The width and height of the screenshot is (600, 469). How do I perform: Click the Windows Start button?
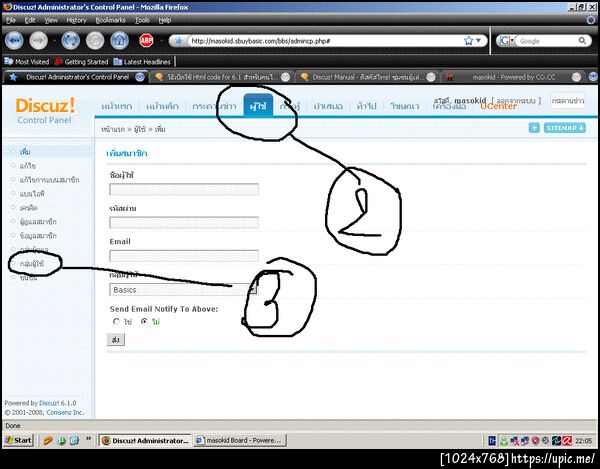click(x=18, y=440)
